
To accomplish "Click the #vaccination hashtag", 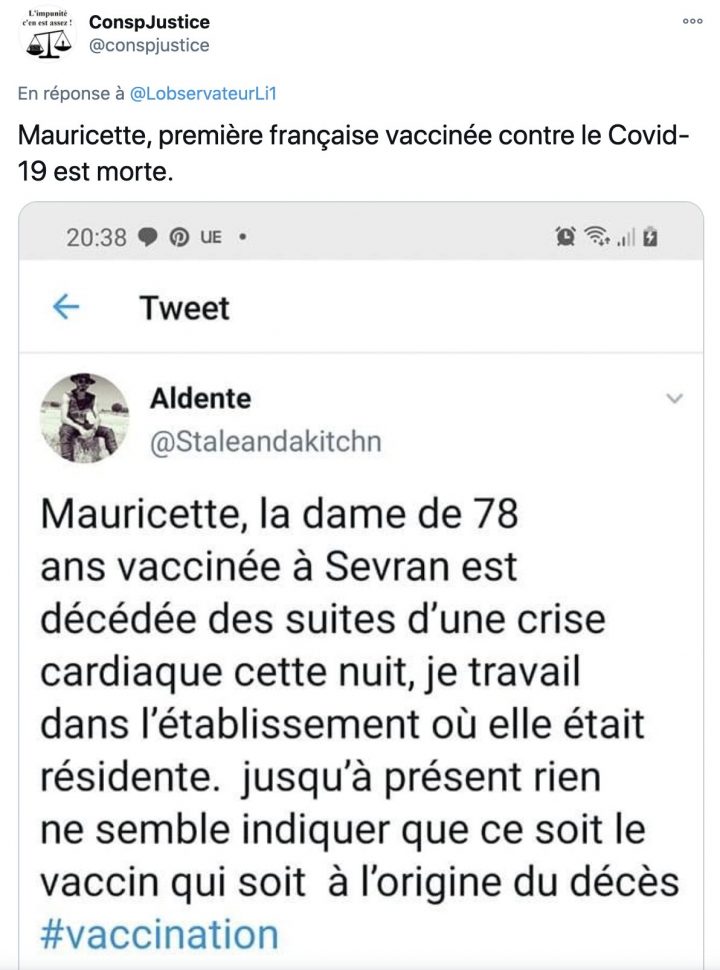I will 160,934.
